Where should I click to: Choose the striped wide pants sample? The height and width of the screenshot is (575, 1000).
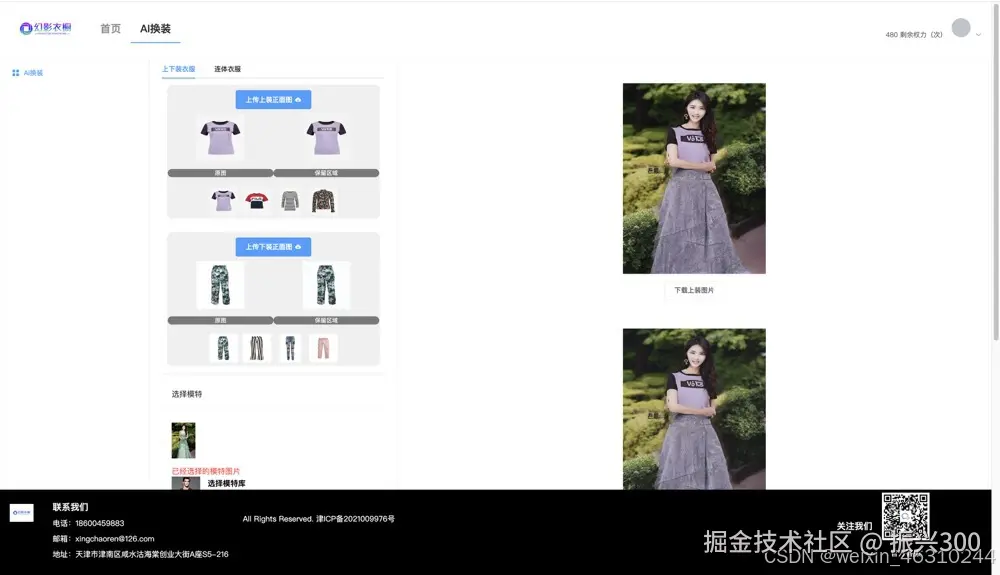point(256,348)
